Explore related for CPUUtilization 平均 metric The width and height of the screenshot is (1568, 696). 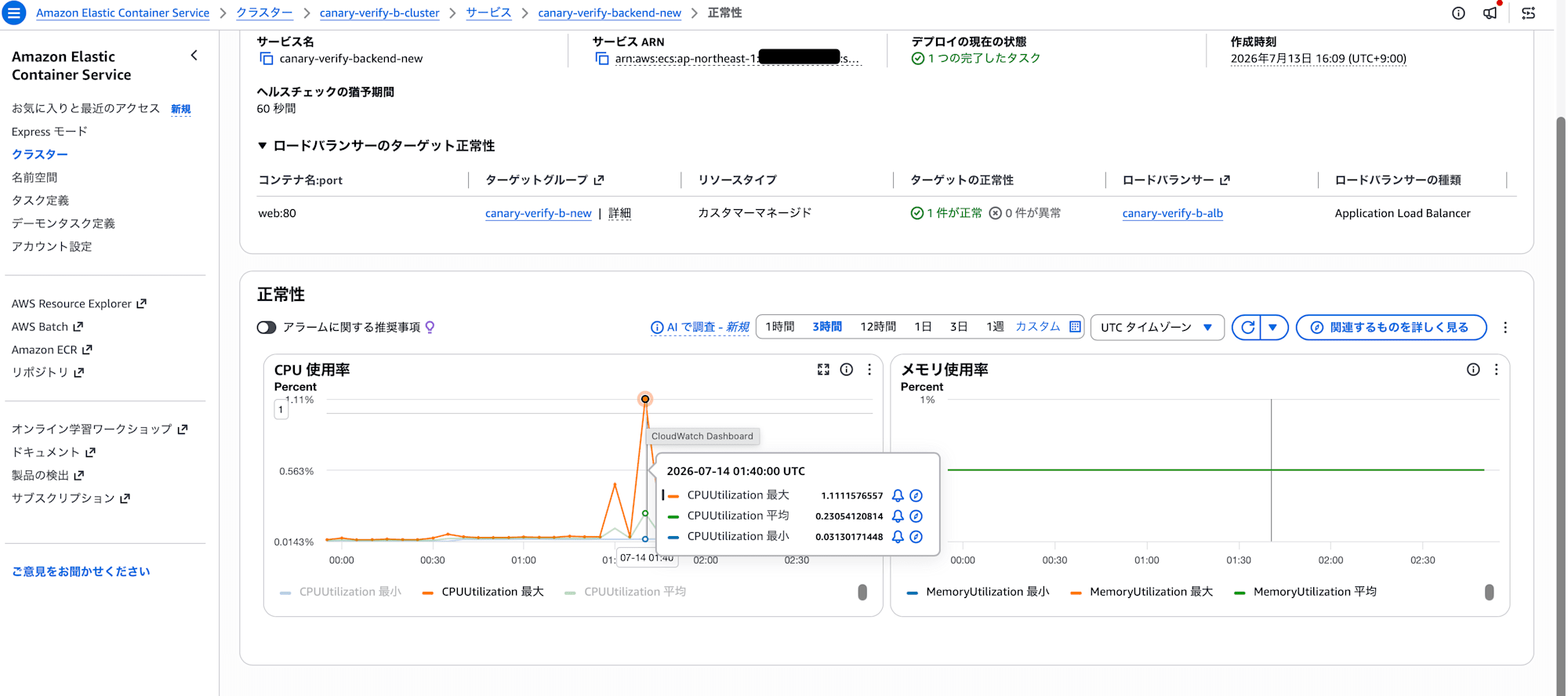[916, 516]
